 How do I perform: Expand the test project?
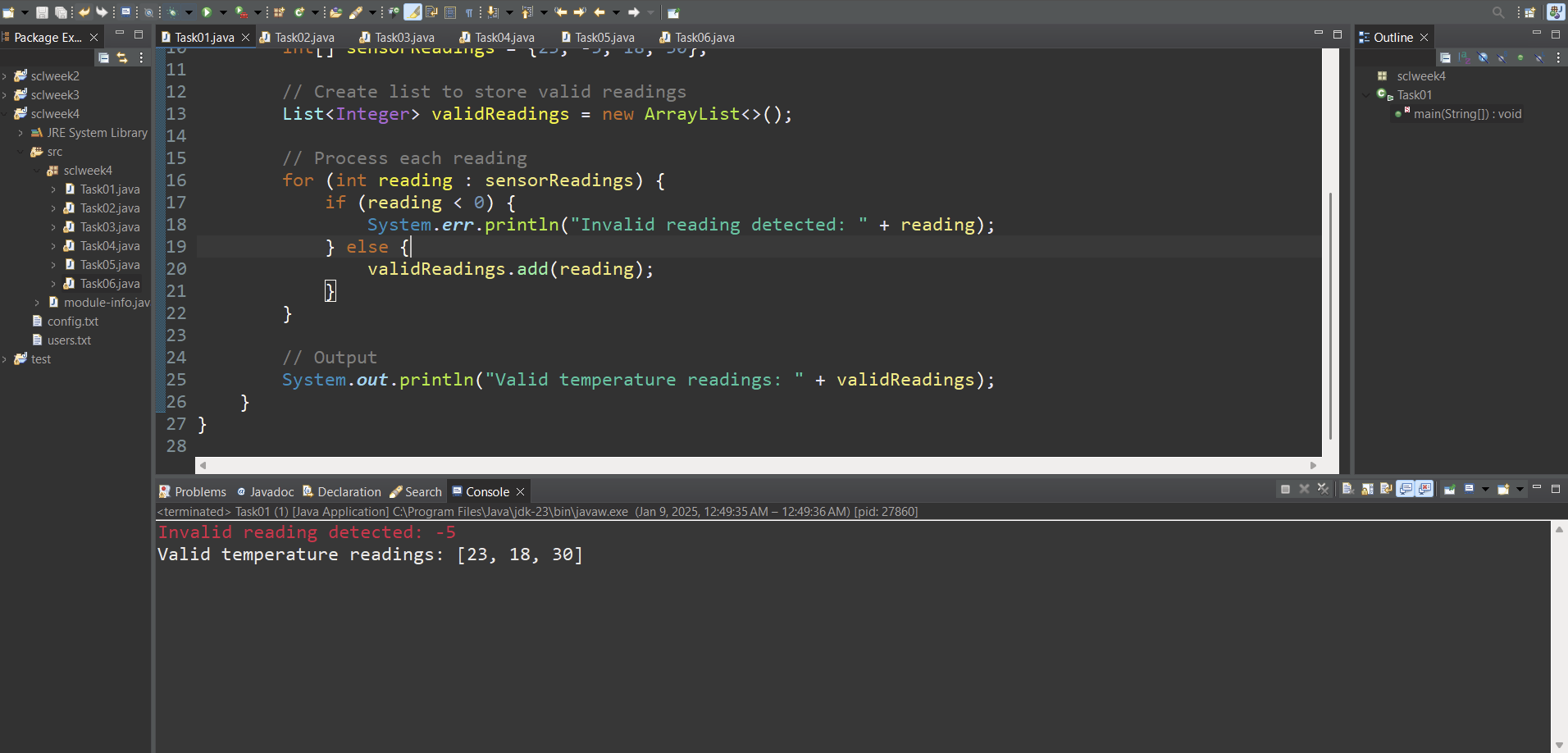point(5,359)
